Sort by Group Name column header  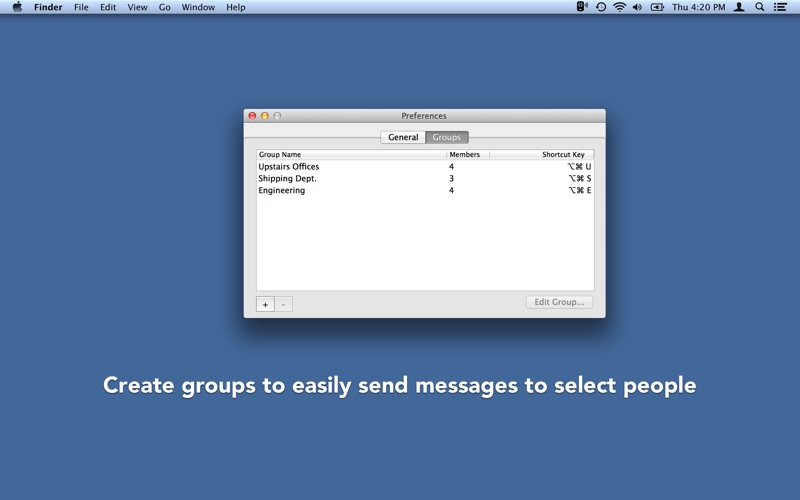point(352,155)
